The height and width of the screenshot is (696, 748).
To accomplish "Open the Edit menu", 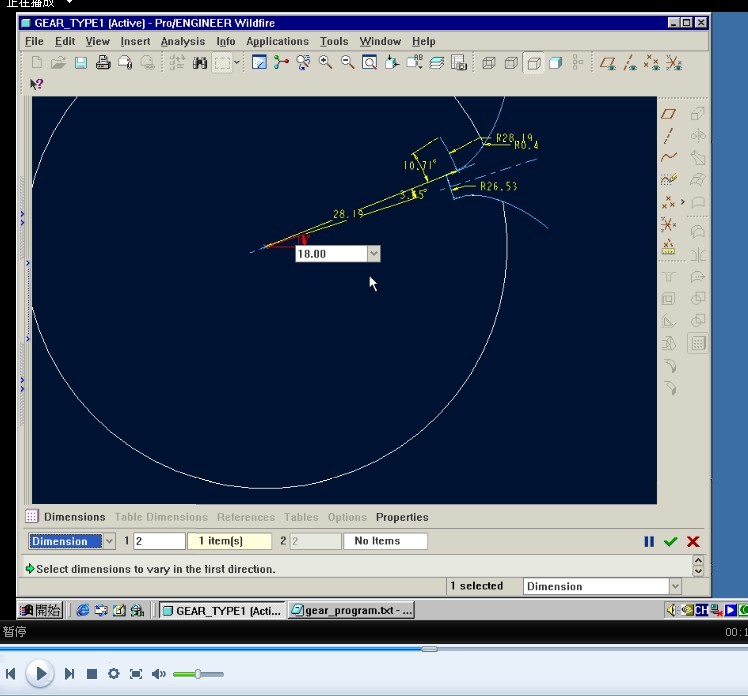I will [x=65, y=42].
